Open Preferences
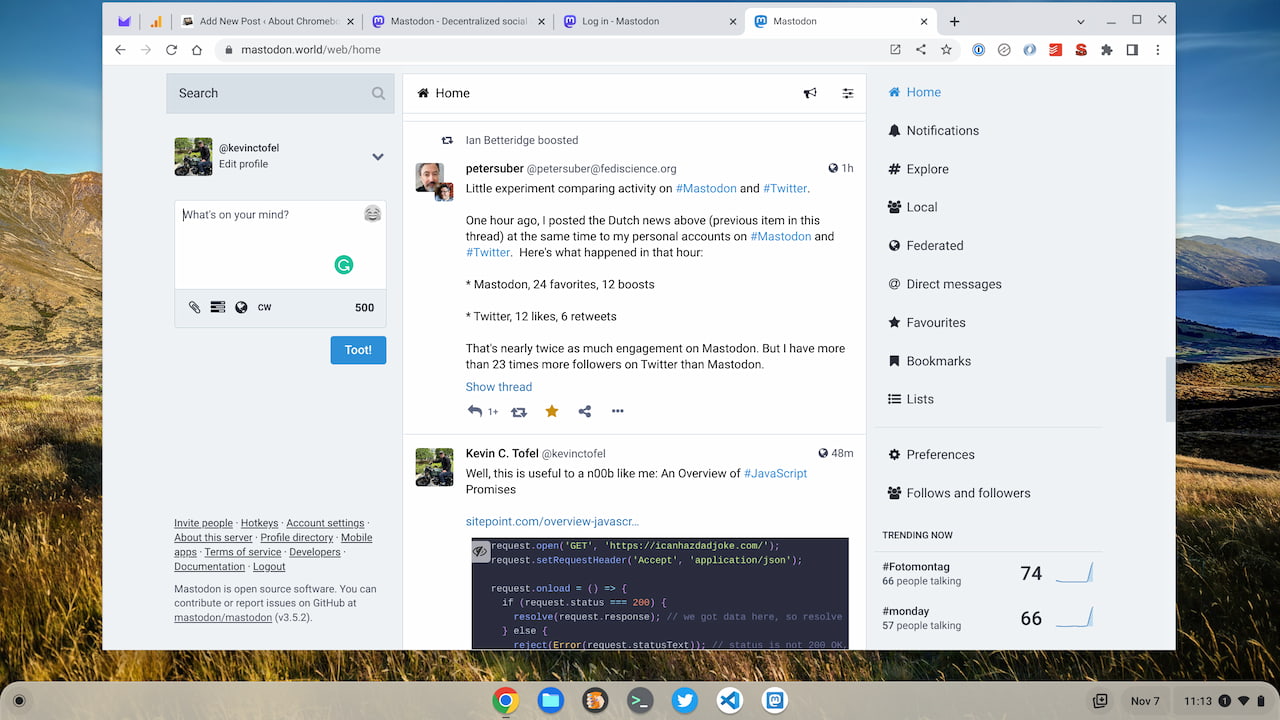This screenshot has height=720, width=1280. click(x=931, y=455)
